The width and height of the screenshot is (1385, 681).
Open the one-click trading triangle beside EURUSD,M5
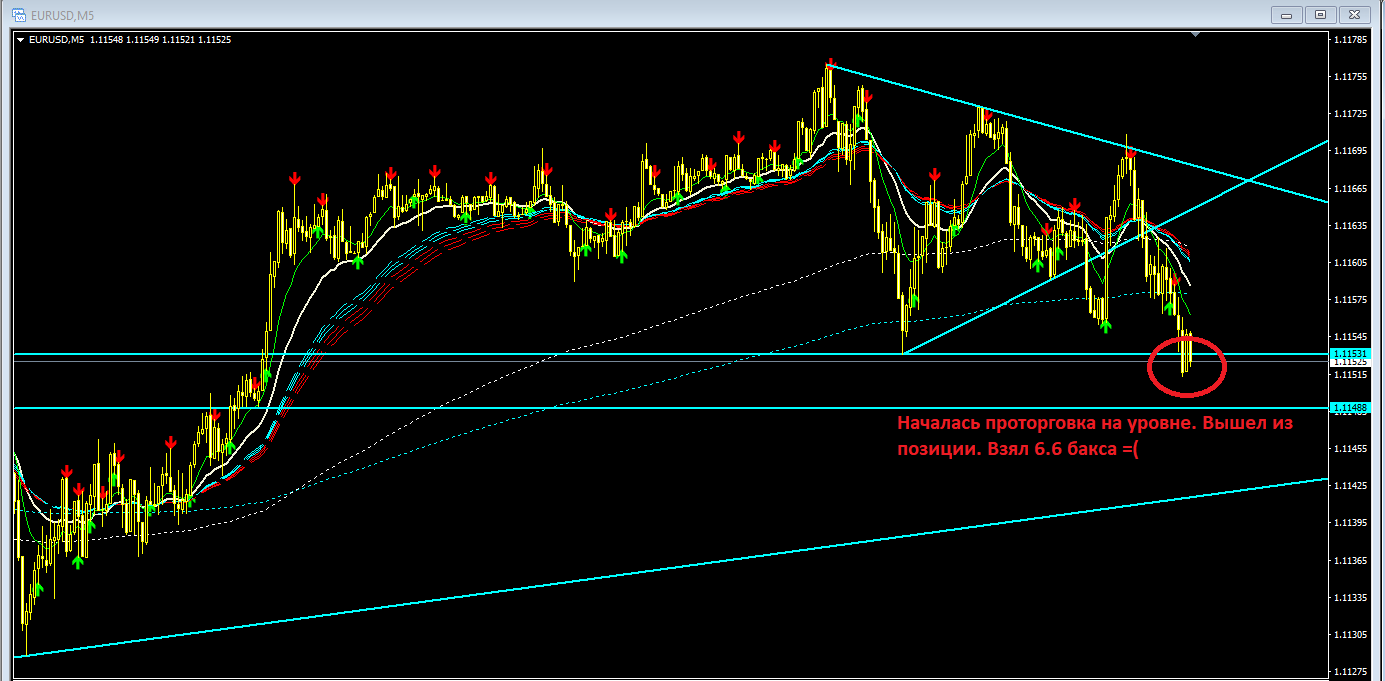click(x=21, y=40)
